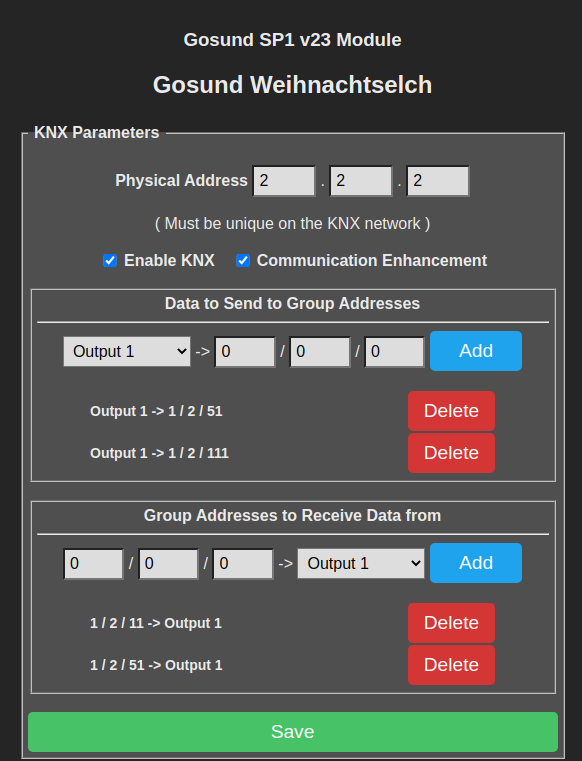Viewport: 582px width, 761px height.
Task: Uncheck the Communication Enhancement checkbox
Action: coord(243,261)
